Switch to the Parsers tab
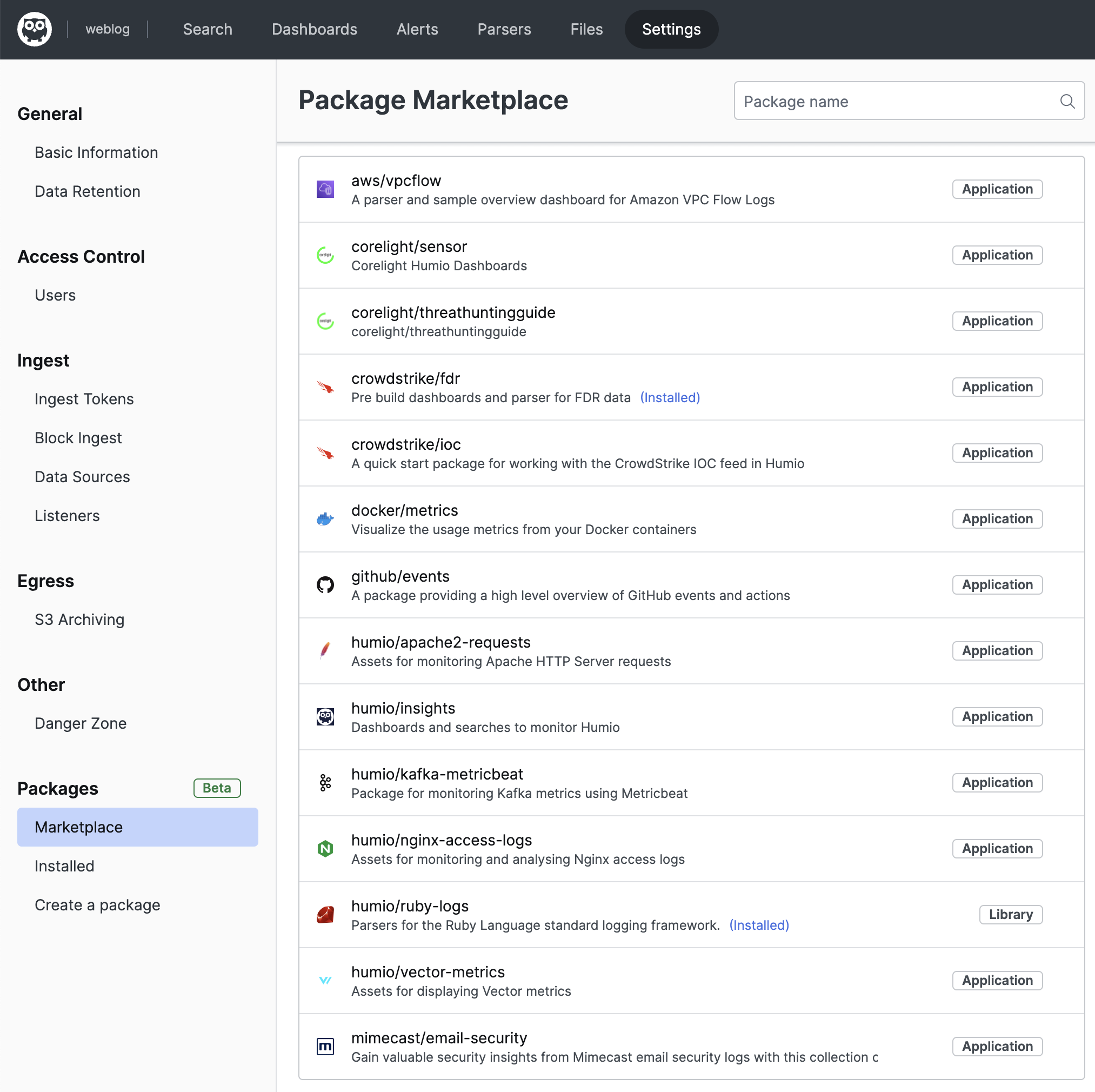 [x=504, y=29]
